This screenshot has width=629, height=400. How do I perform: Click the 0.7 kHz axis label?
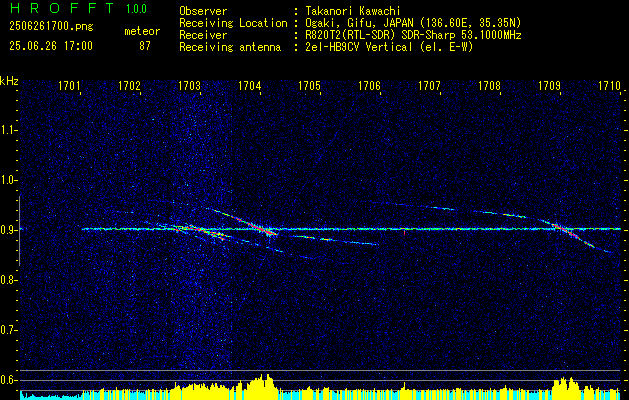[x=9, y=330]
